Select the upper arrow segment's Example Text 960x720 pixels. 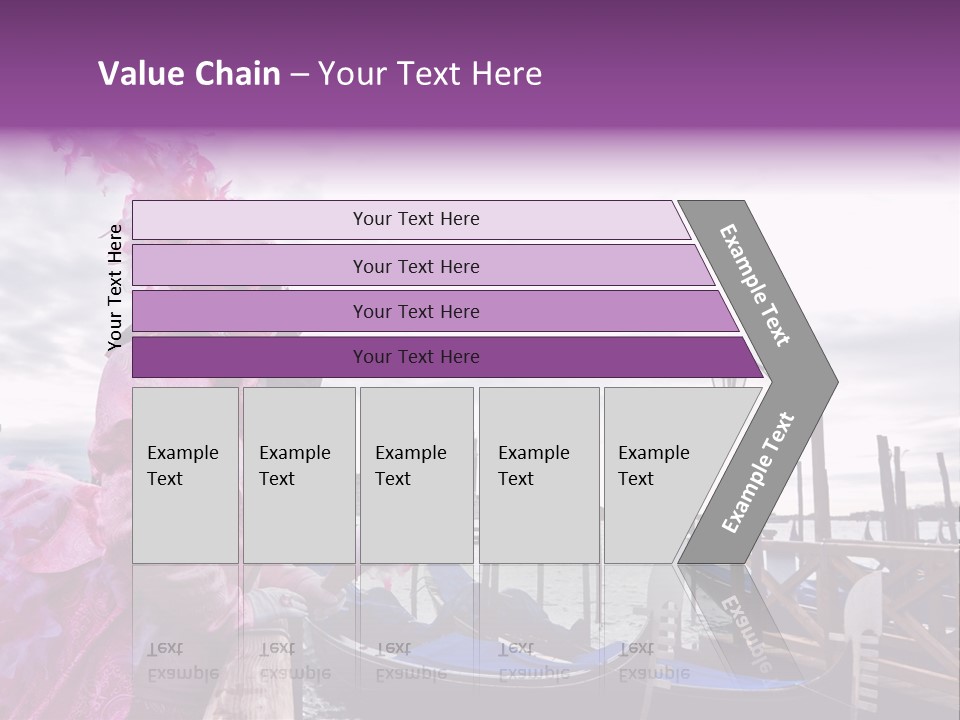pos(756,285)
